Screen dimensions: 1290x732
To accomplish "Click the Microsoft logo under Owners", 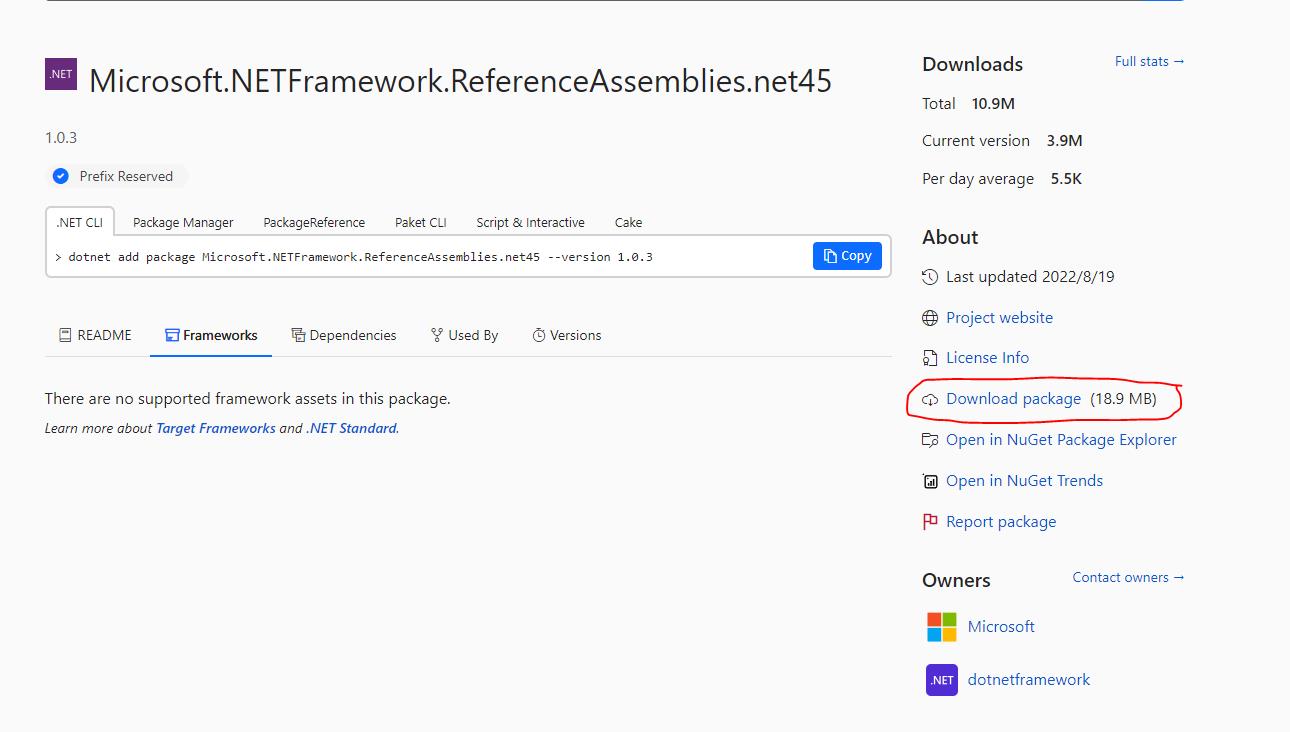I will click(x=941, y=626).
